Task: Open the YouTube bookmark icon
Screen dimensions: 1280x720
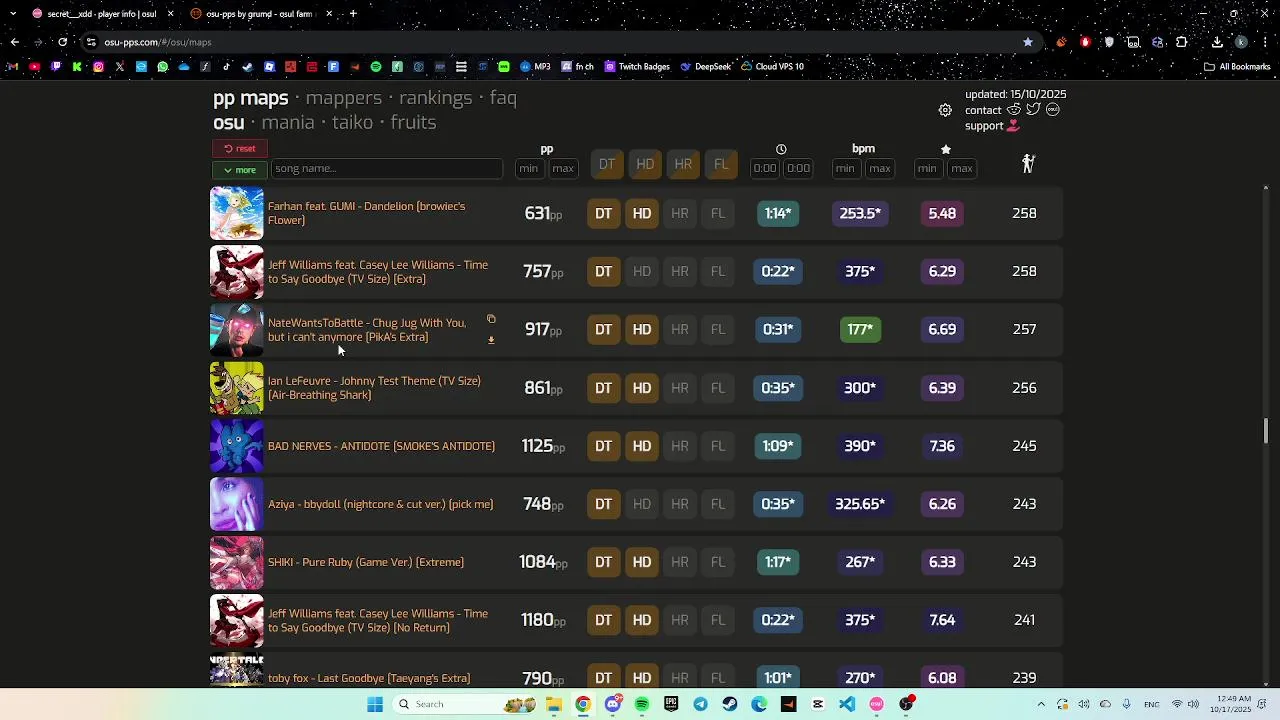Action: point(34,67)
